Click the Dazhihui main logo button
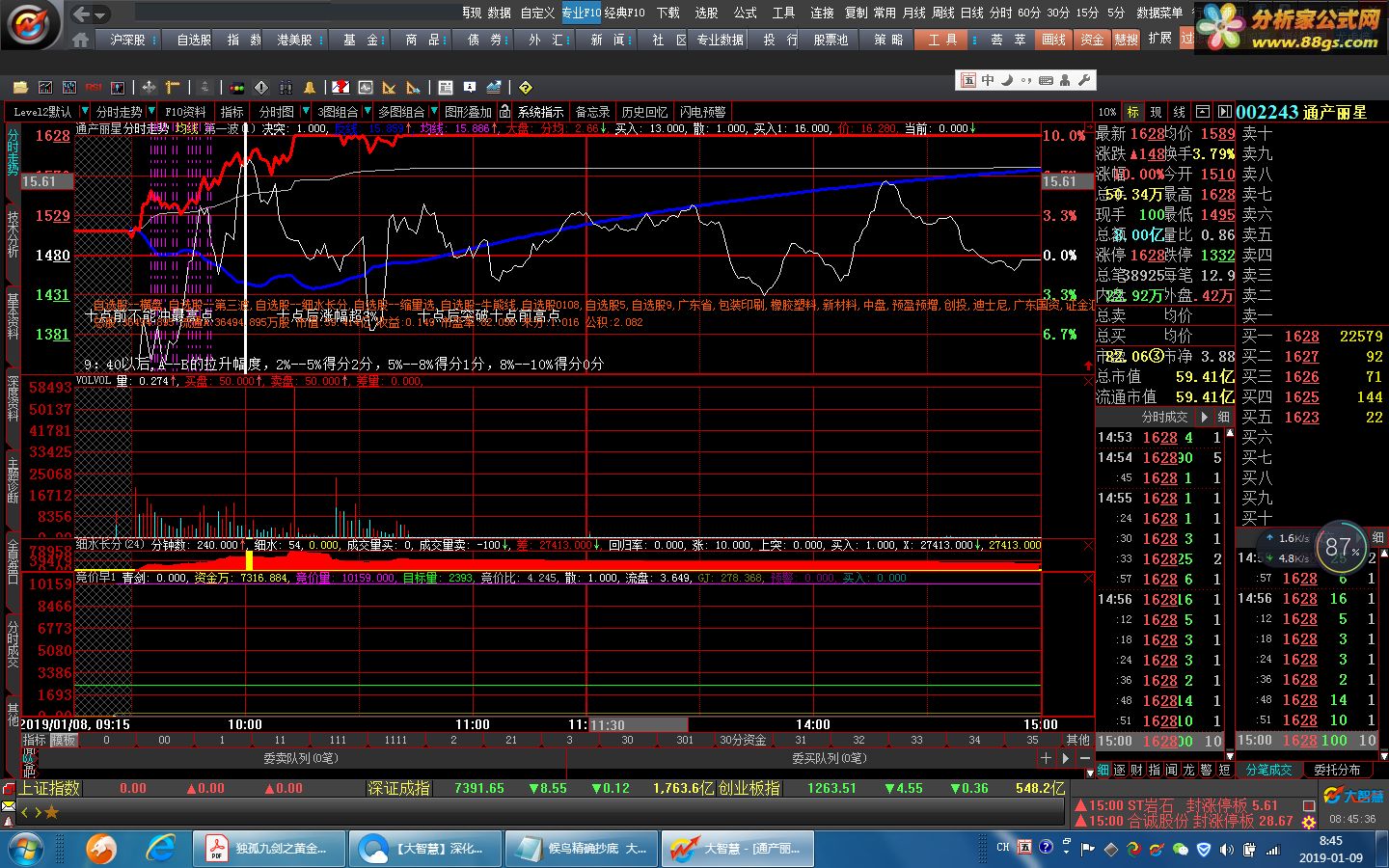This screenshot has height=868, width=1389. pyautogui.click(x=31, y=24)
